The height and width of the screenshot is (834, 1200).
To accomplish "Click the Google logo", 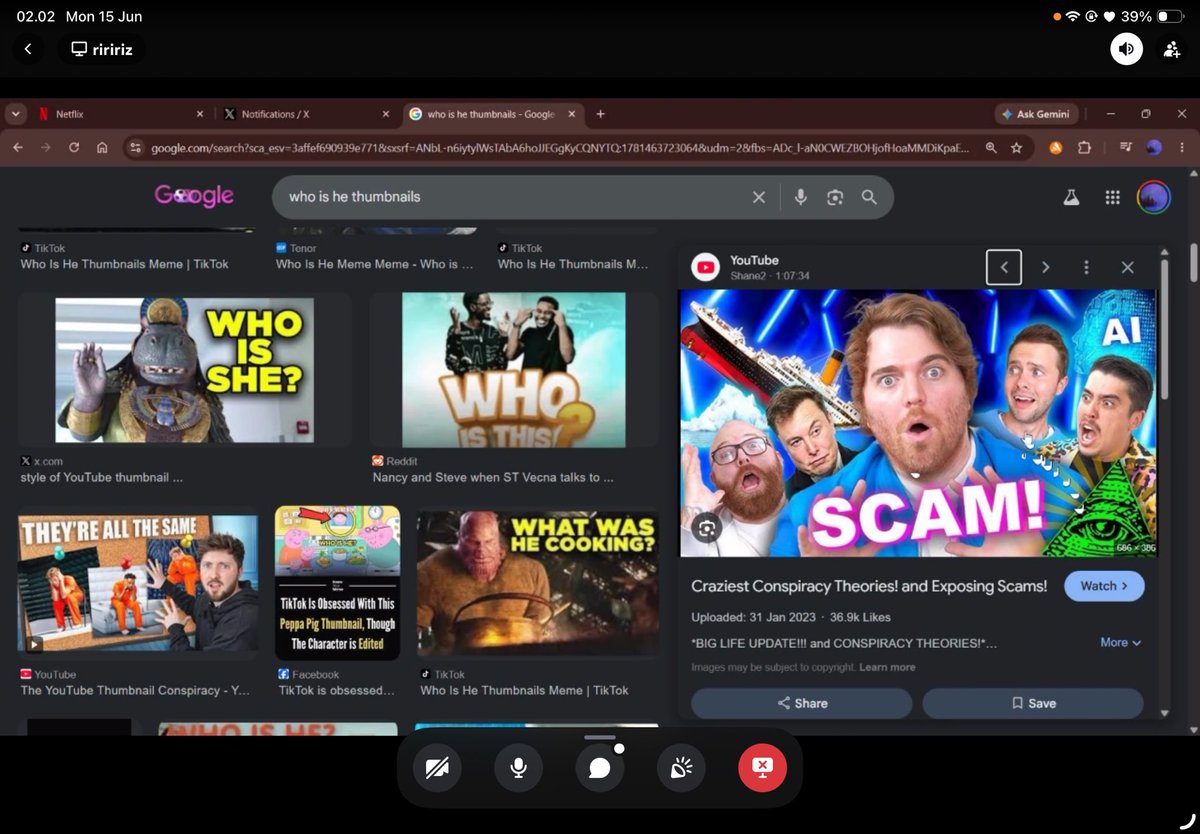I will click(x=194, y=196).
